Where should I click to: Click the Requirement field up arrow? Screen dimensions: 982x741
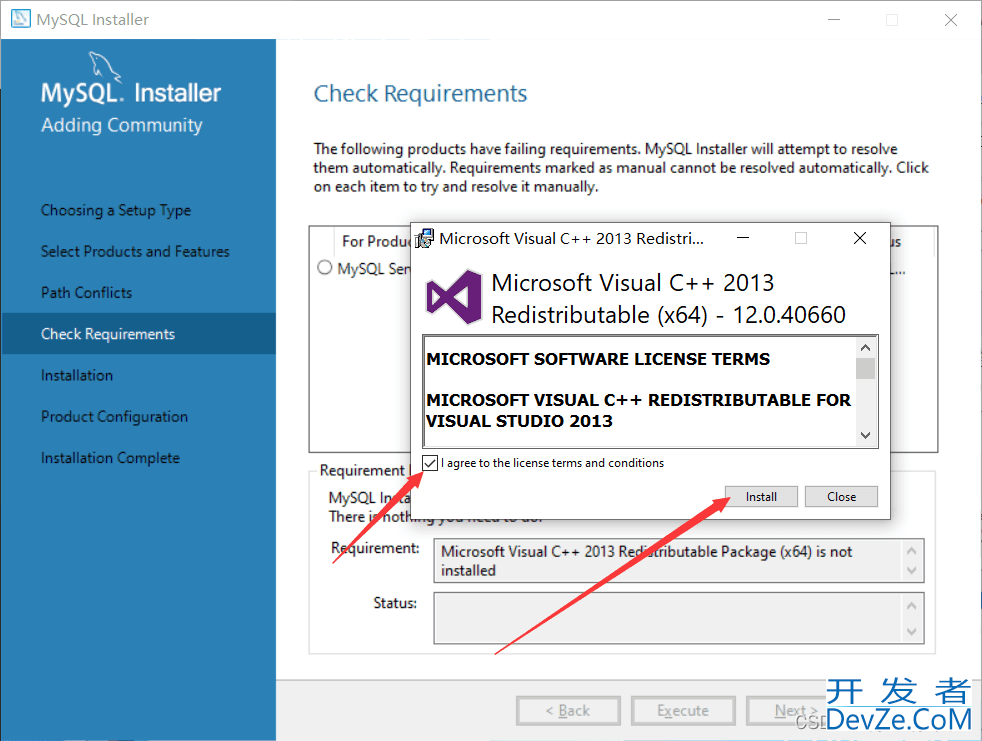click(x=911, y=551)
